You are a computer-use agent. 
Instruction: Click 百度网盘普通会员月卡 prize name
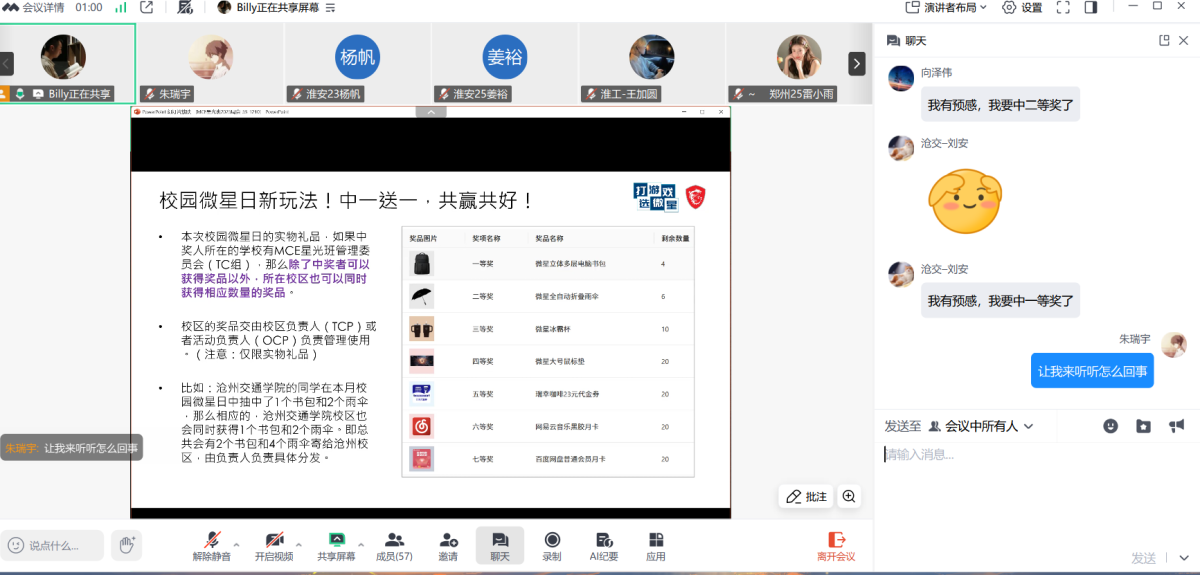(x=570, y=458)
